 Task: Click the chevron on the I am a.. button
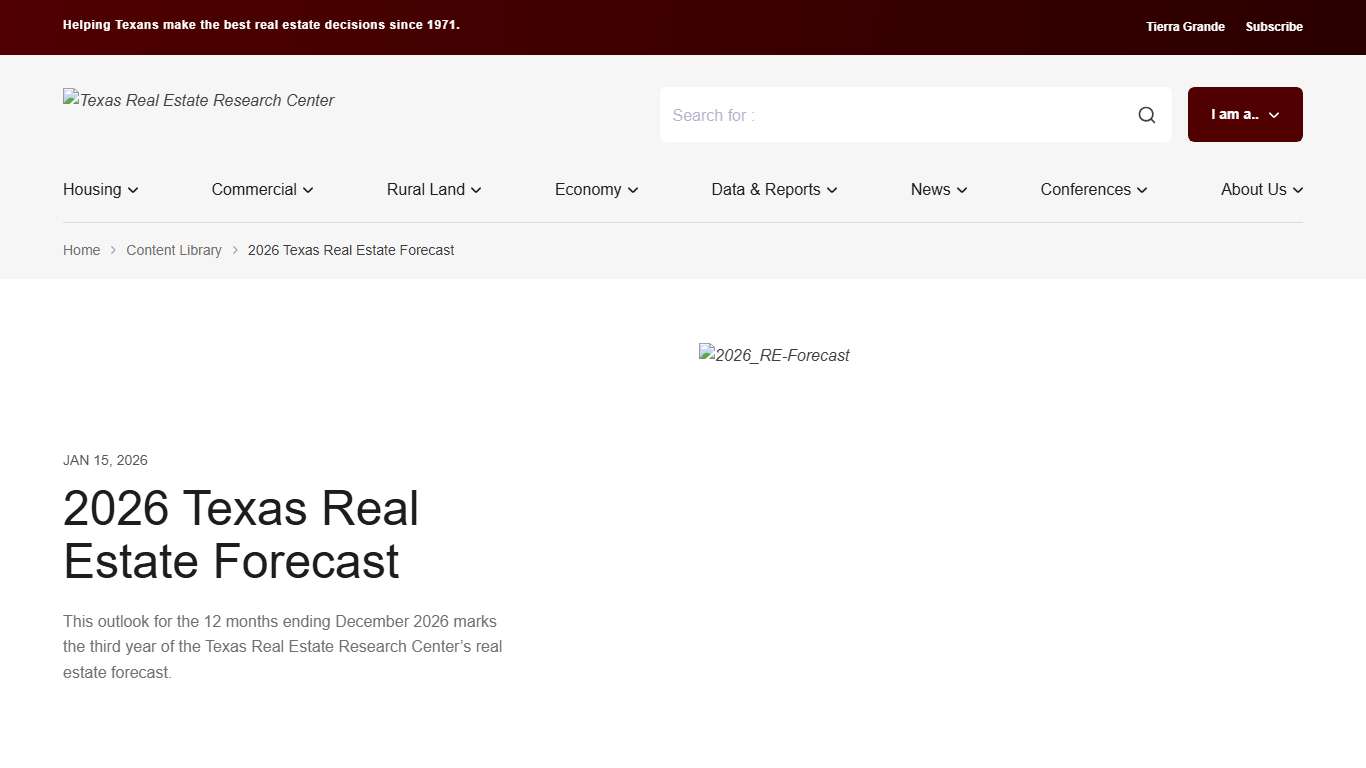(1274, 114)
